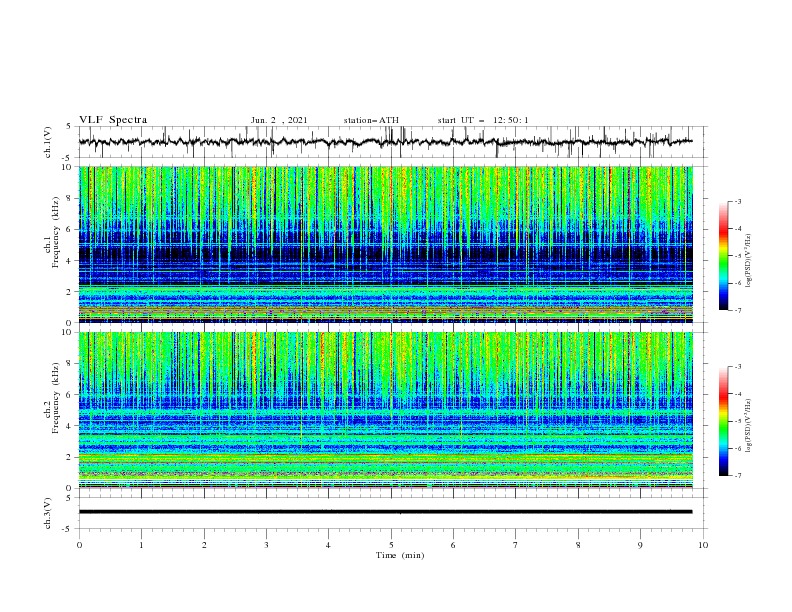Click inside the ch.1 spectrogram panel
This screenshot has height=612, width=792.
[386, 244]
